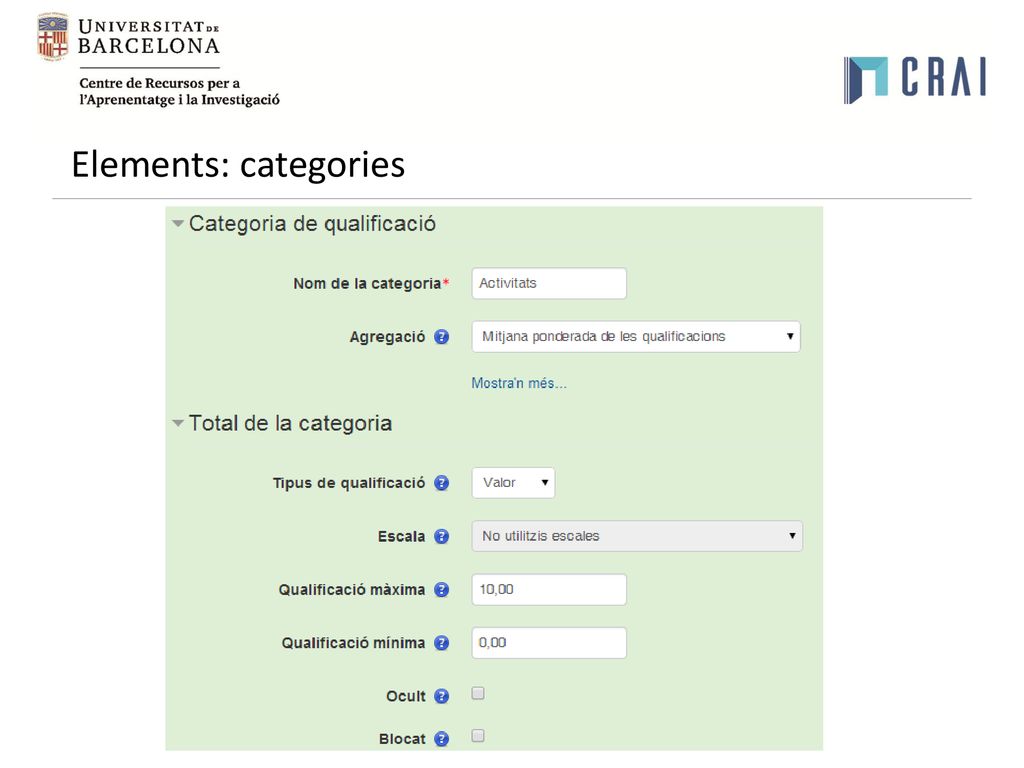Collapse the Total de la categoria section

[178, 424]
